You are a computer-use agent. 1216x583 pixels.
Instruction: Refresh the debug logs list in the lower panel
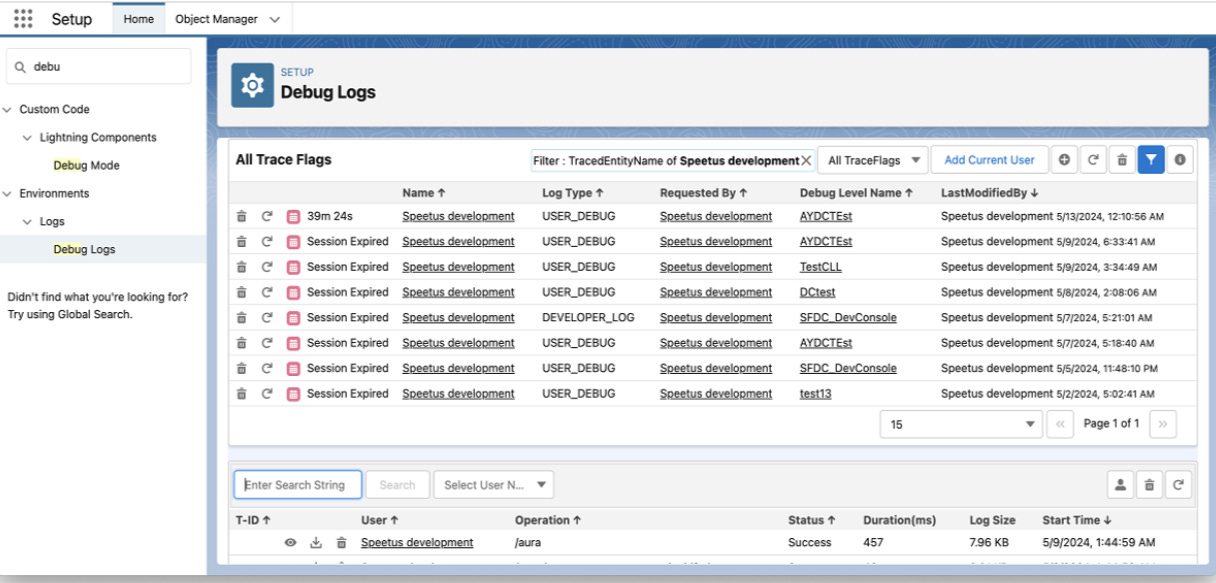pyautogui.click(x=1179, y=485)
